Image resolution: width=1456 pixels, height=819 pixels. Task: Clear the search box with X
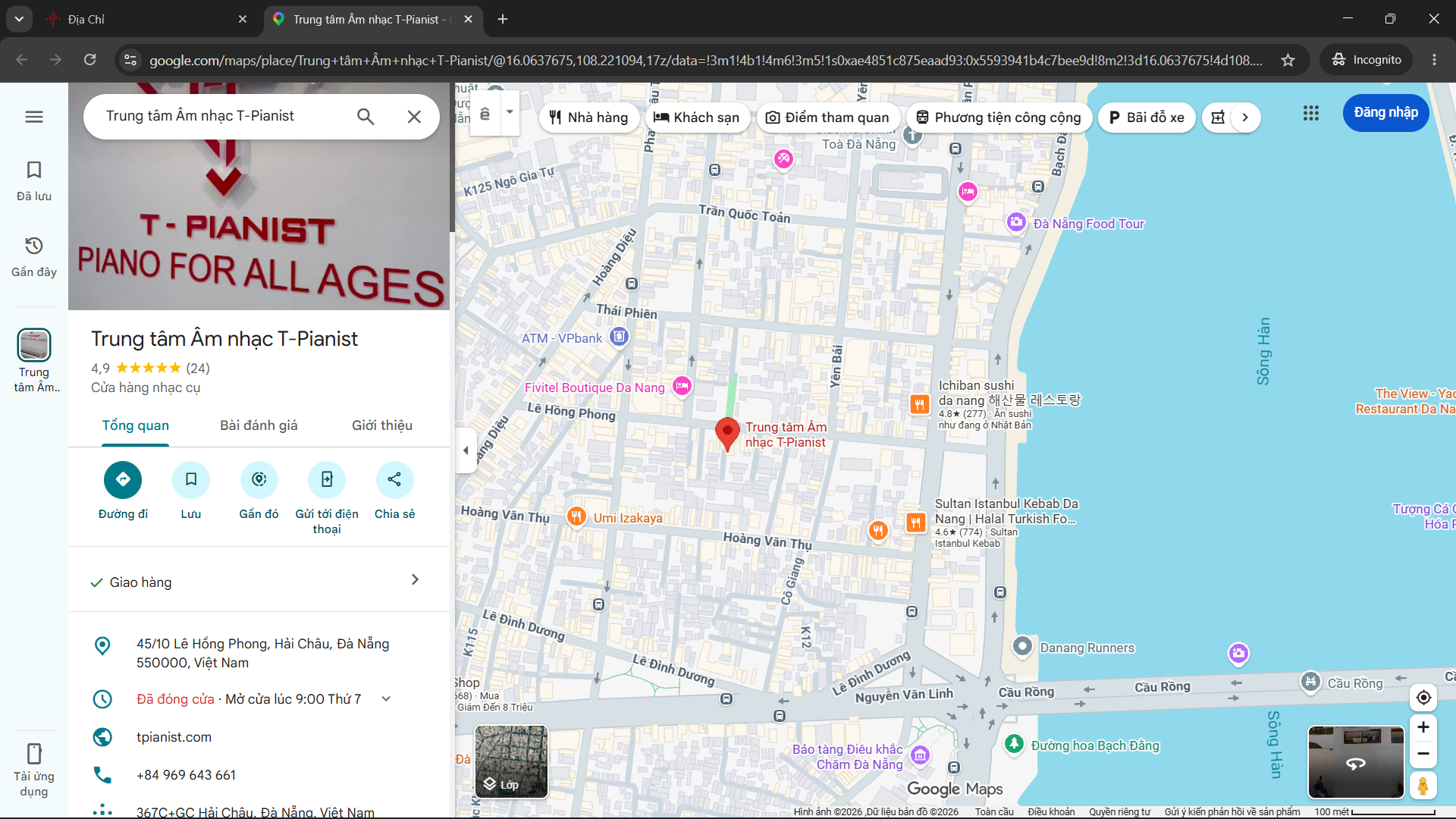(414, 116)
